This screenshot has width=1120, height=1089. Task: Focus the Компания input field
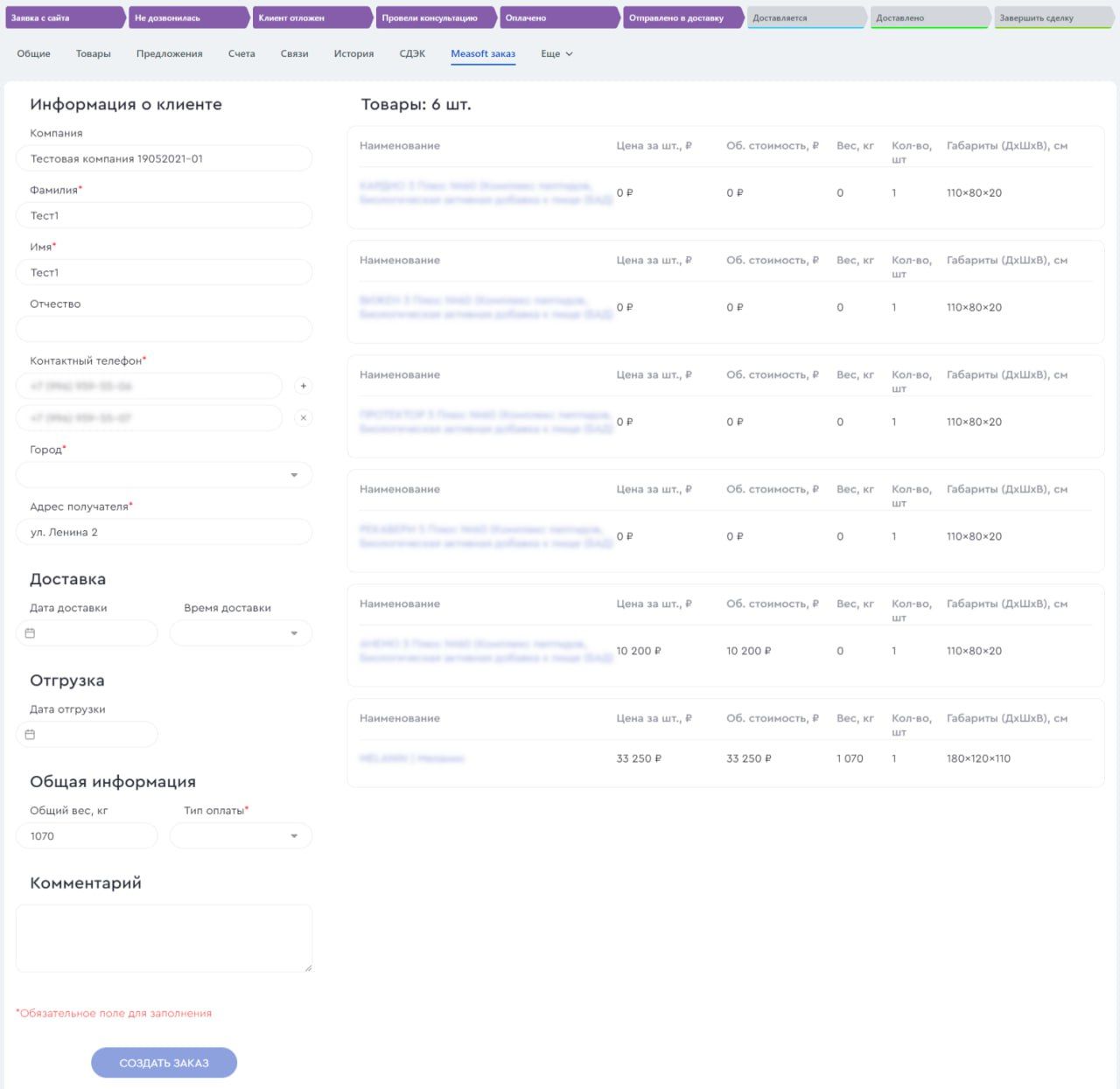164,159
